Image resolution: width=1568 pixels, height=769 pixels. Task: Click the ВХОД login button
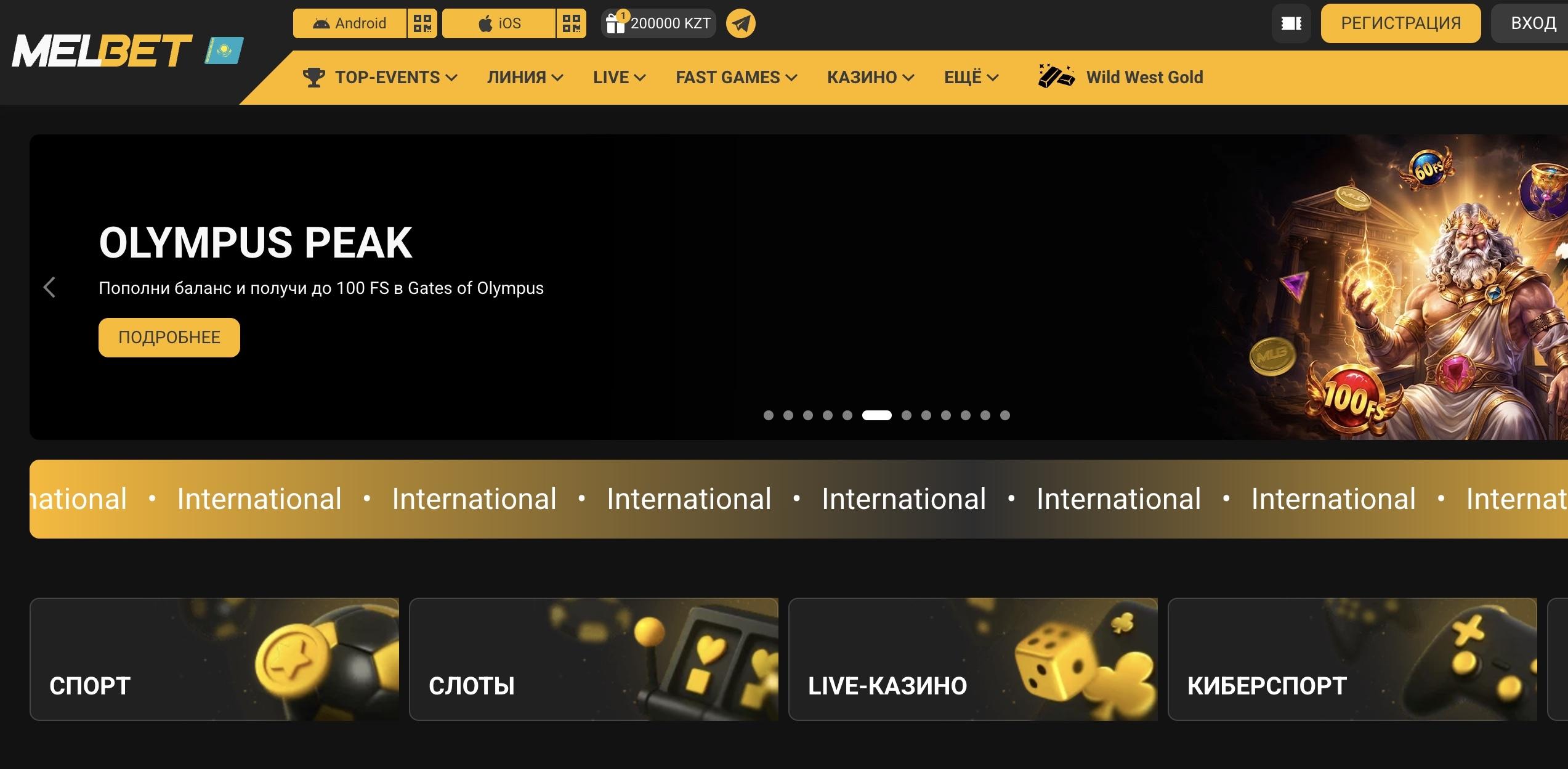[x=1531, y=23]
